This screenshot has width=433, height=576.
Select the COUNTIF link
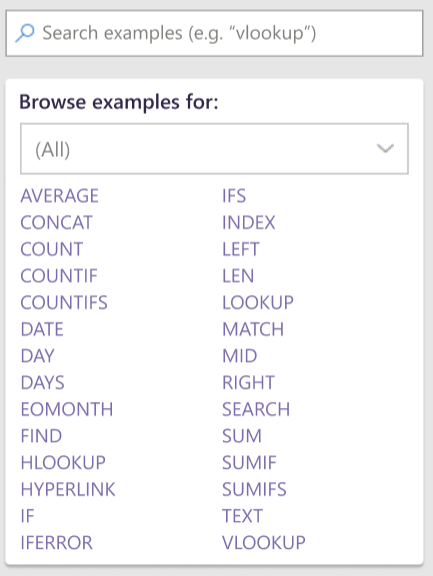(x=59, y=276)
